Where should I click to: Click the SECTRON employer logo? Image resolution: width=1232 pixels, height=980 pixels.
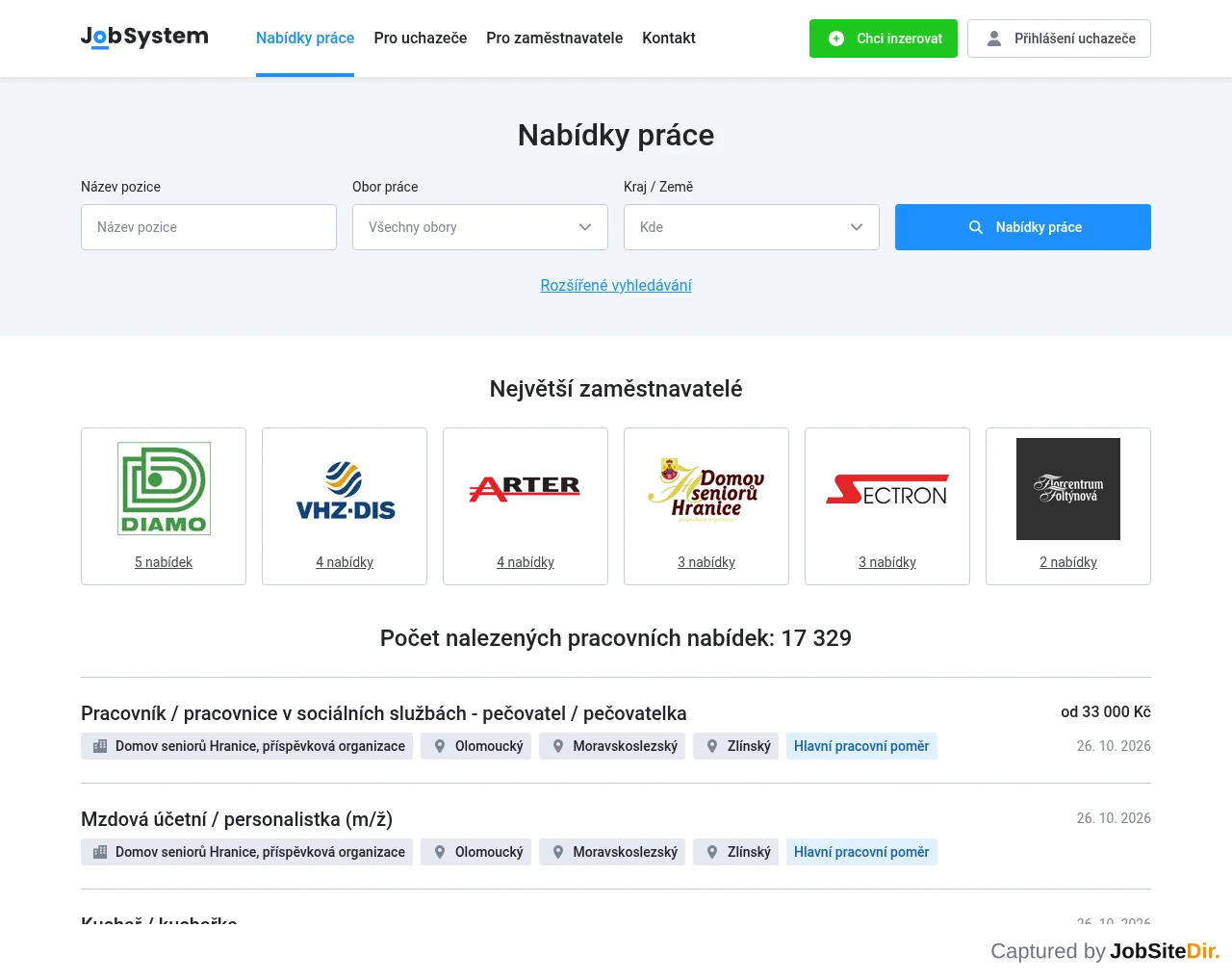[887, 489]
